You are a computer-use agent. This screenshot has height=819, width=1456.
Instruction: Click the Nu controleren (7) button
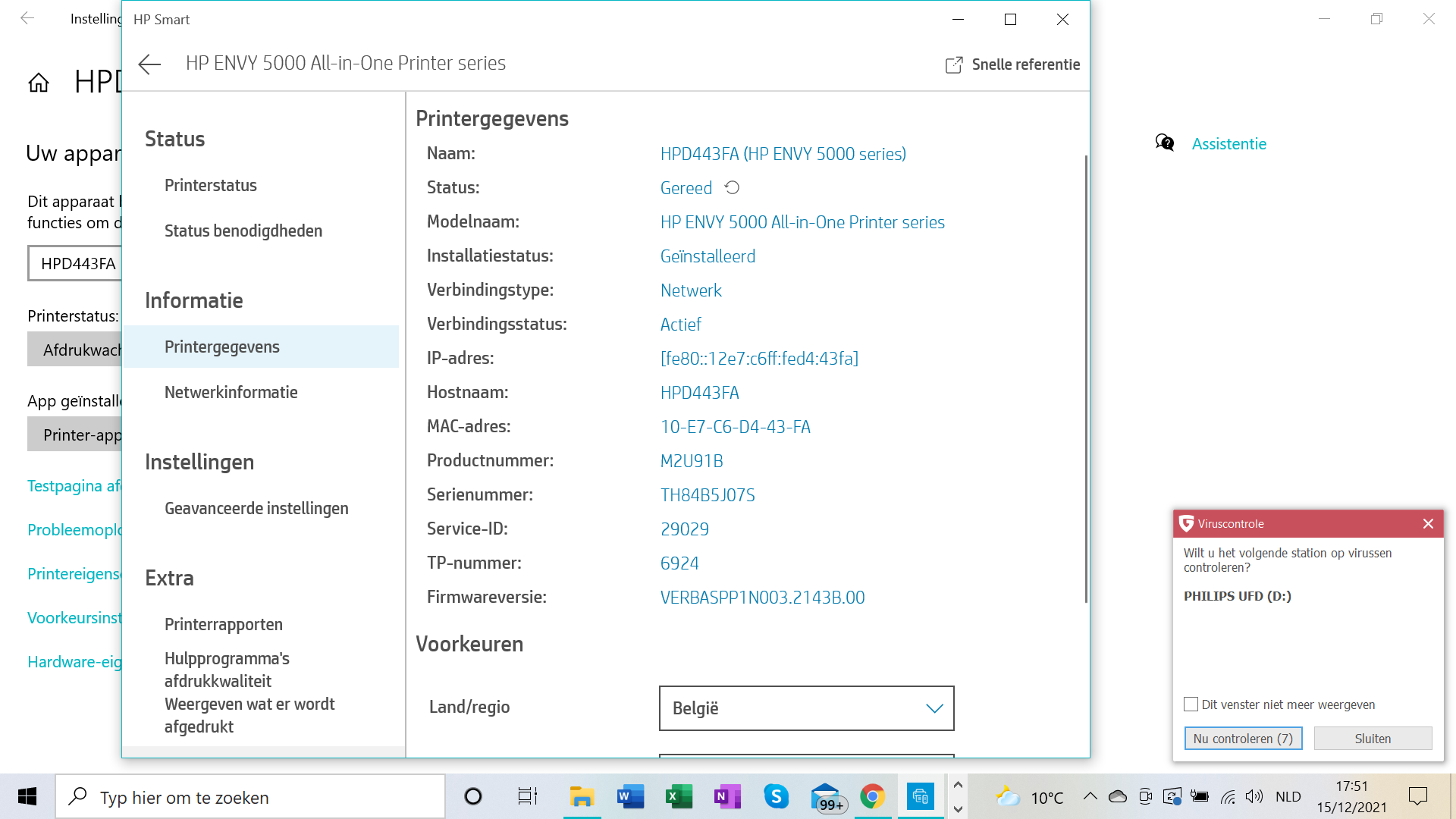(1243, 739)
